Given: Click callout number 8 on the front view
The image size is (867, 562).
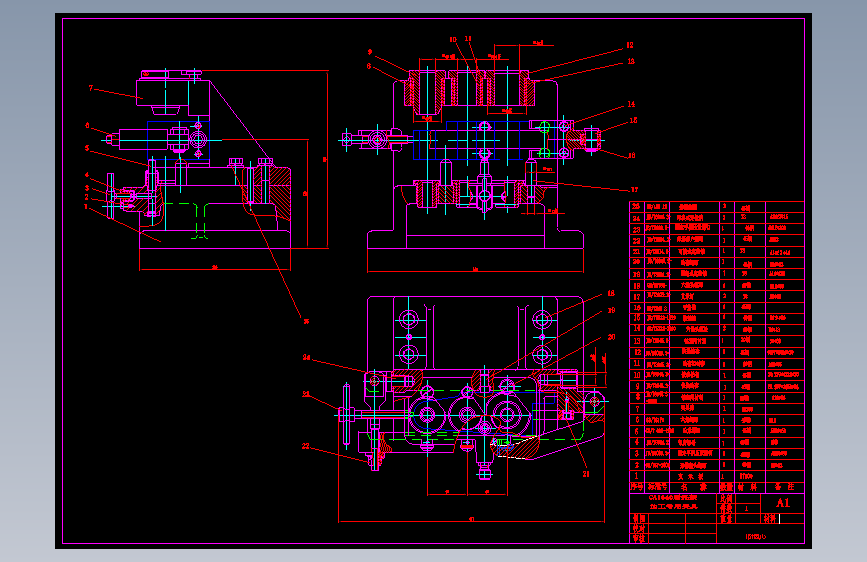Looking at the screenshot, I should [x=369, y=66].
